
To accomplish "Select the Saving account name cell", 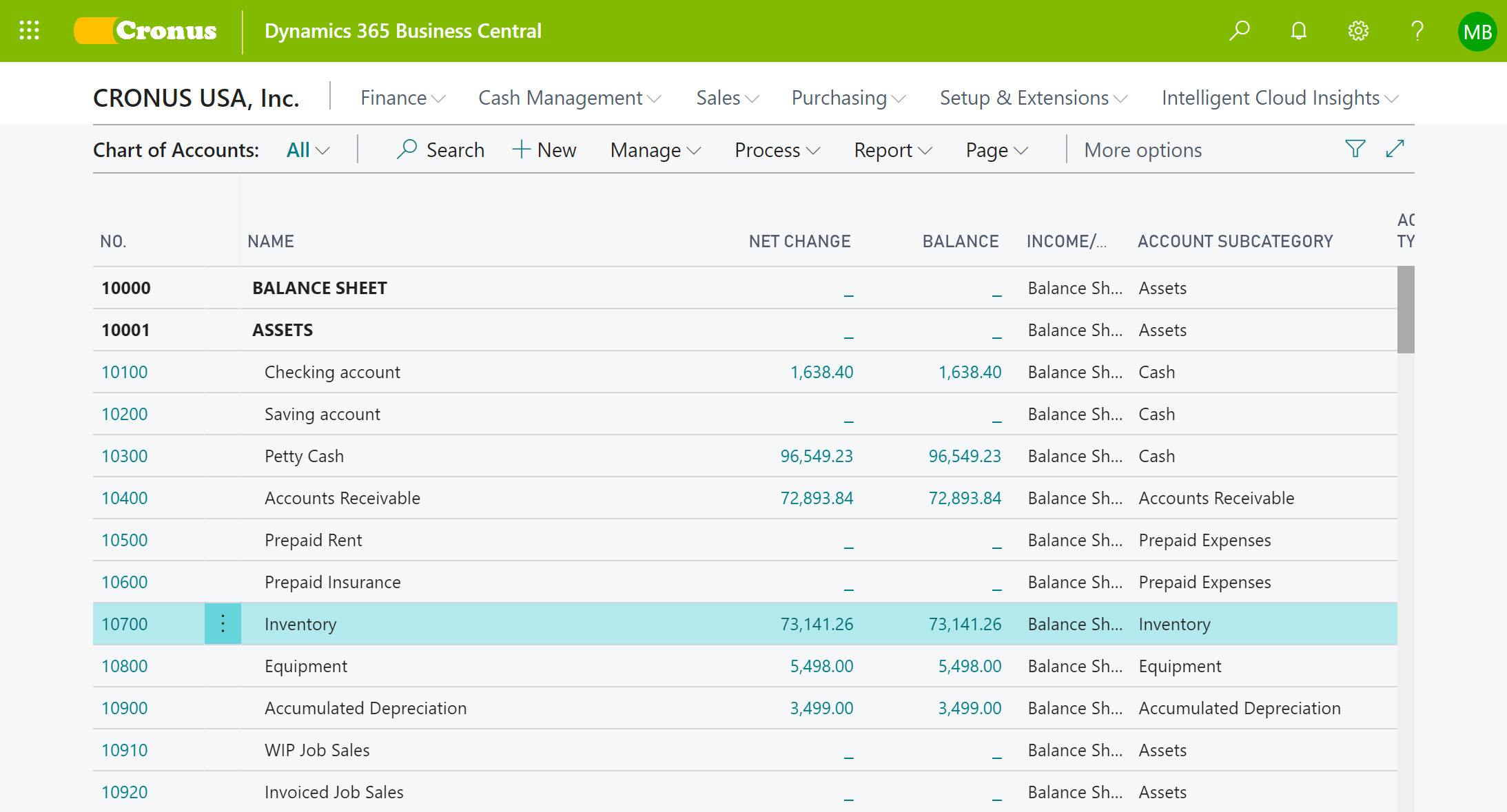I will click(322, 414).
